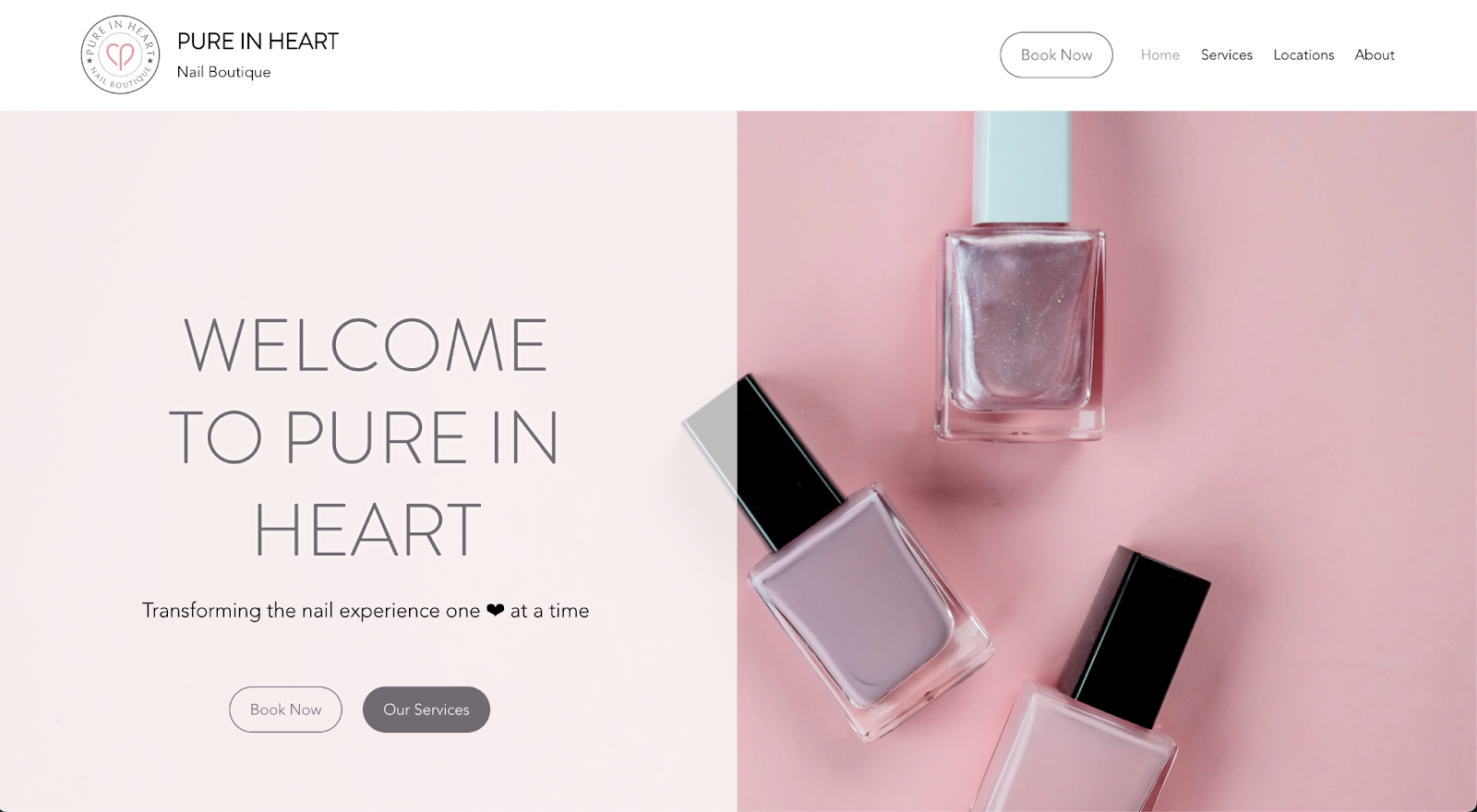The image size is (1477, 812).
Task: Click the Transforming the nail experience tagline
Action: click(366, 610)
